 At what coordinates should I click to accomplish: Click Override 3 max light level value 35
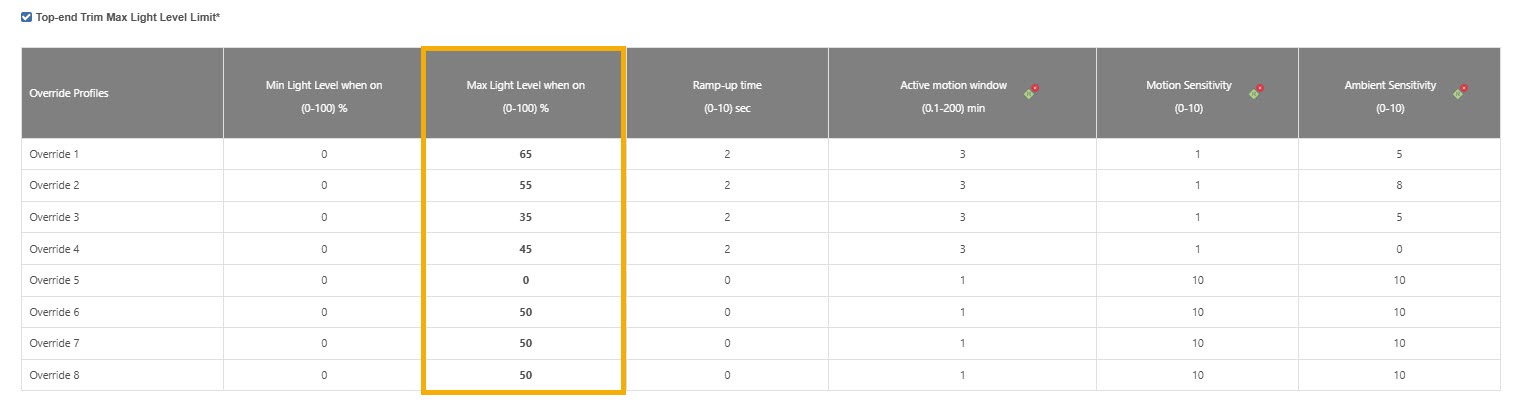[525, 217]
